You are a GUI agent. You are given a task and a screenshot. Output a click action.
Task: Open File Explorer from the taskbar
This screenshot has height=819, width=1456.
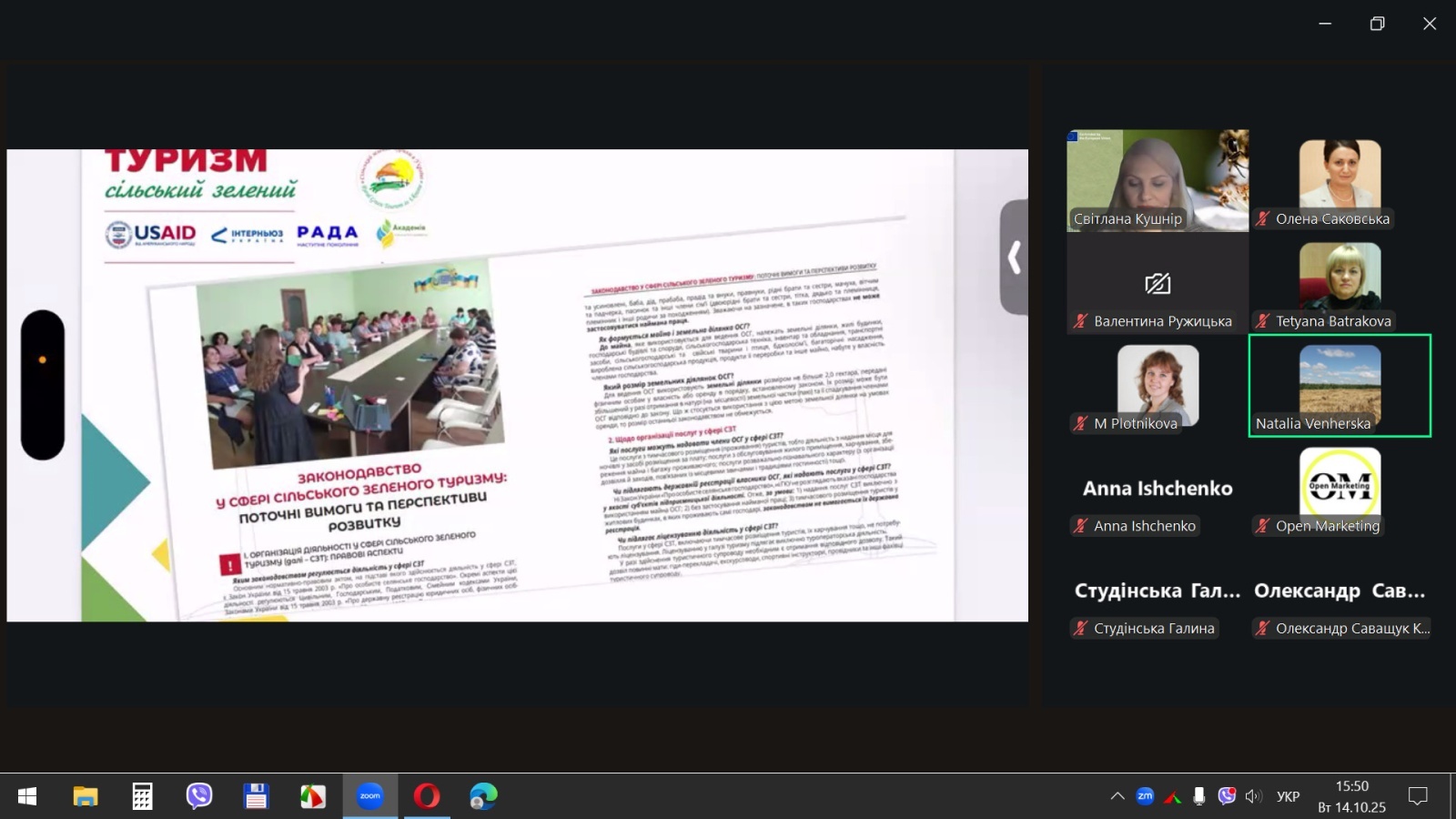coord(86,796)
